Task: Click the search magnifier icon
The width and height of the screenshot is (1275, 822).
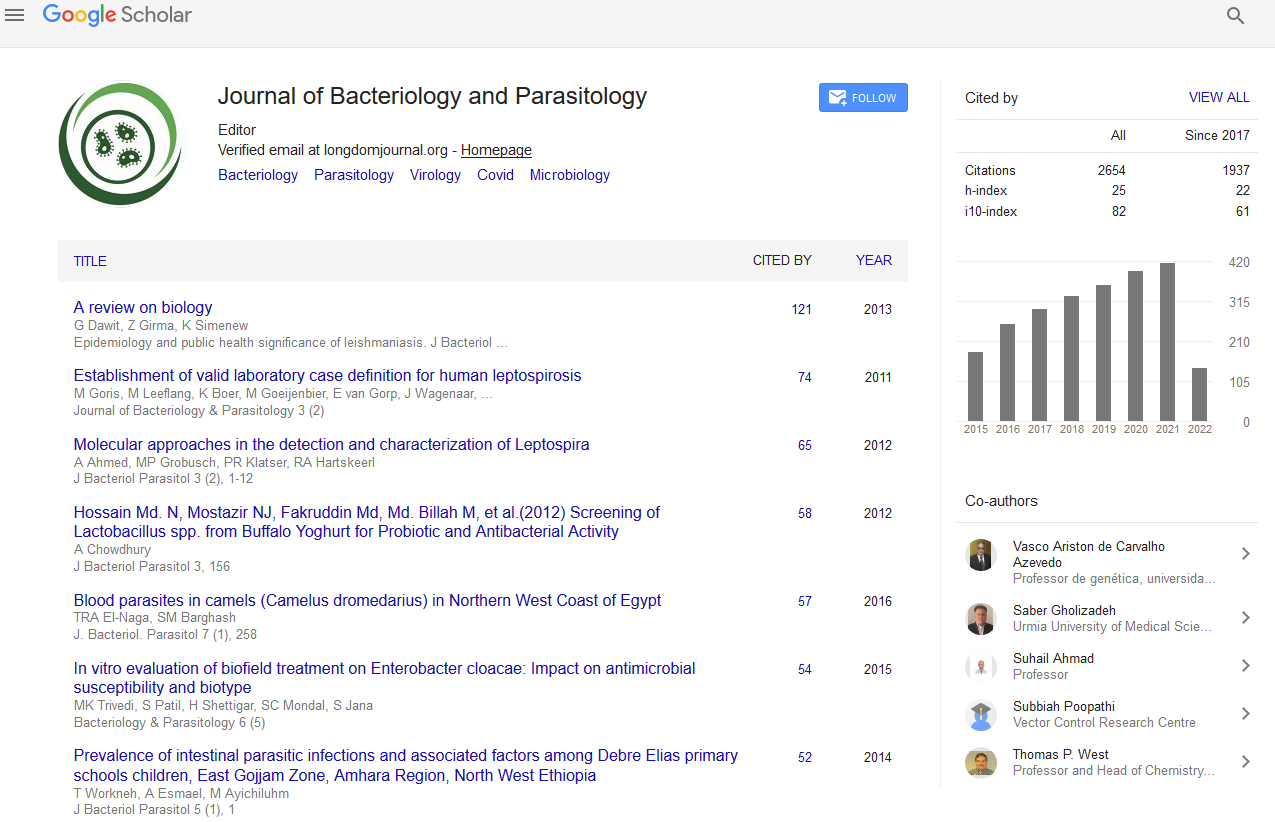Action: (1236, 16)
